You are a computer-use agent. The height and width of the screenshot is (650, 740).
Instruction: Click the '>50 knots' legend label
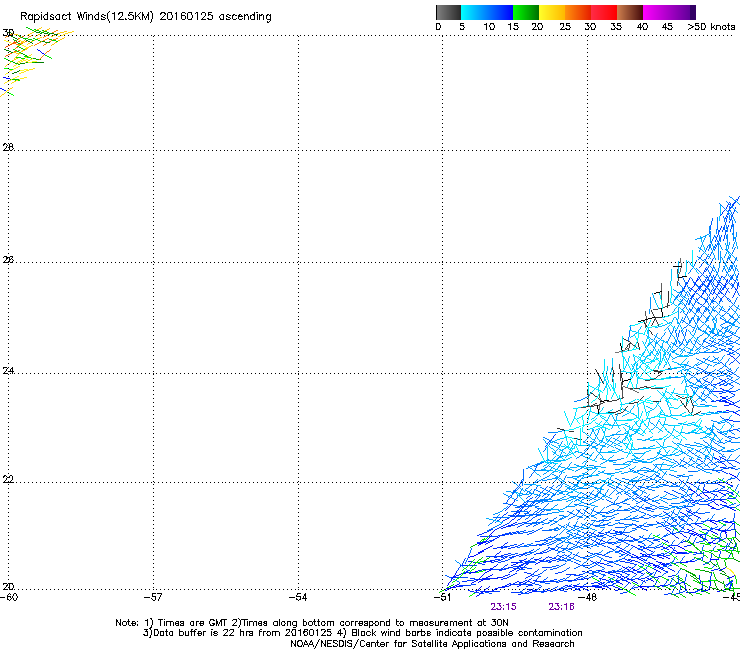pos(711,27)
